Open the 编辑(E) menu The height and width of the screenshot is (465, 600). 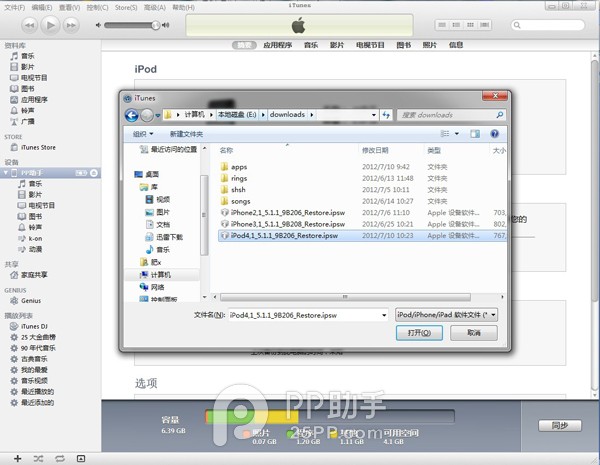pos(42,7)
